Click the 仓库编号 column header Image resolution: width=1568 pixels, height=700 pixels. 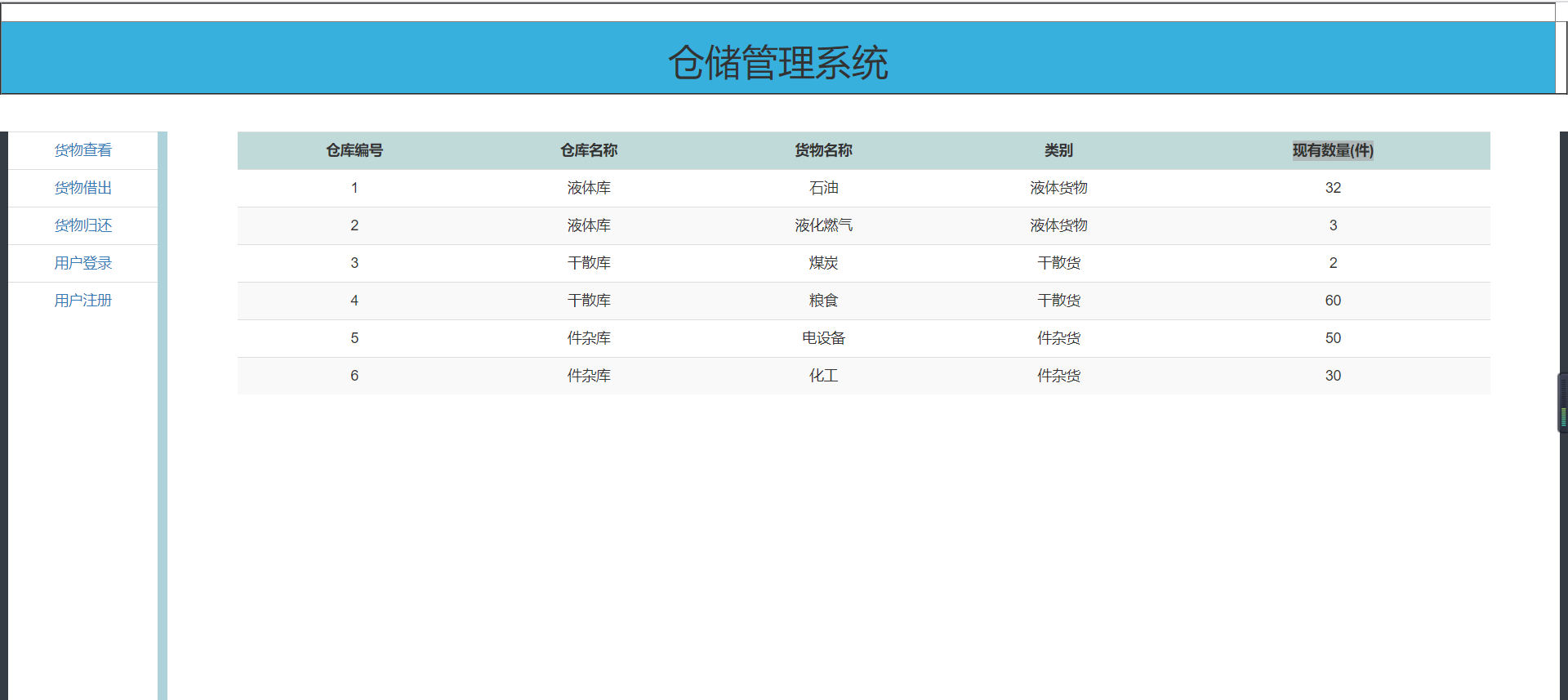point(354,150)
